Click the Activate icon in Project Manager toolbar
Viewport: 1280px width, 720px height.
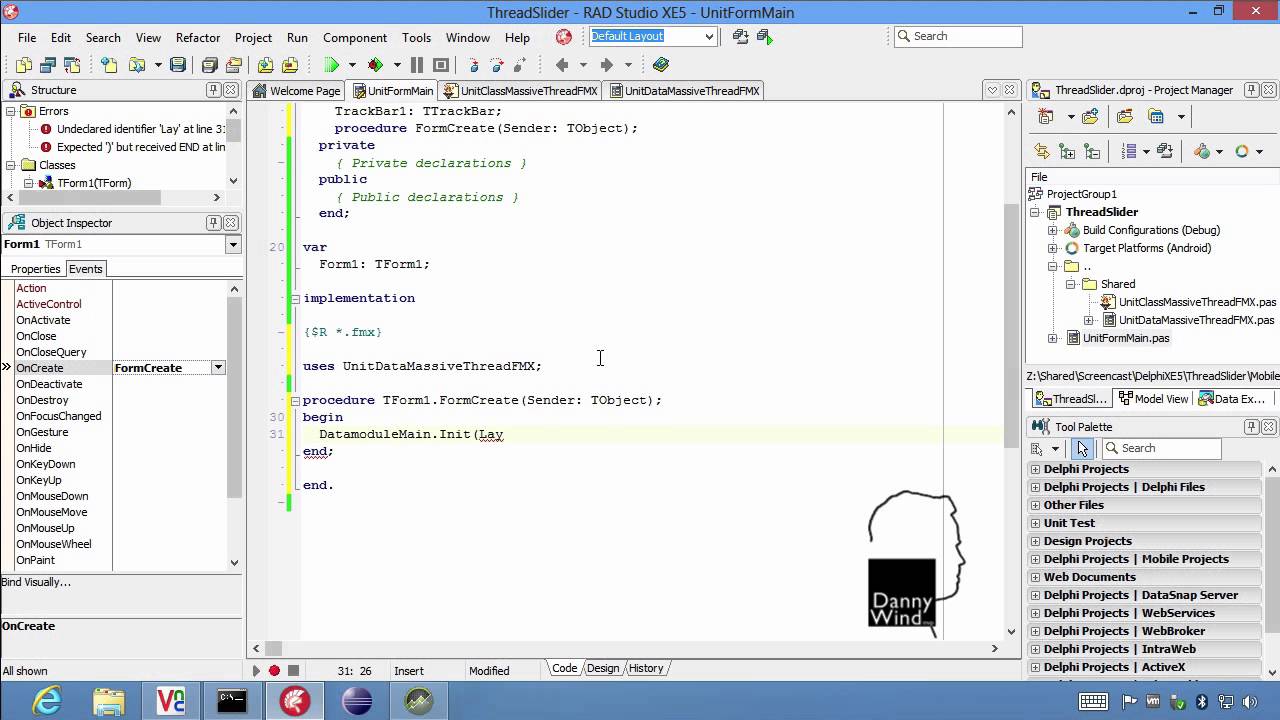(1047, 117)
